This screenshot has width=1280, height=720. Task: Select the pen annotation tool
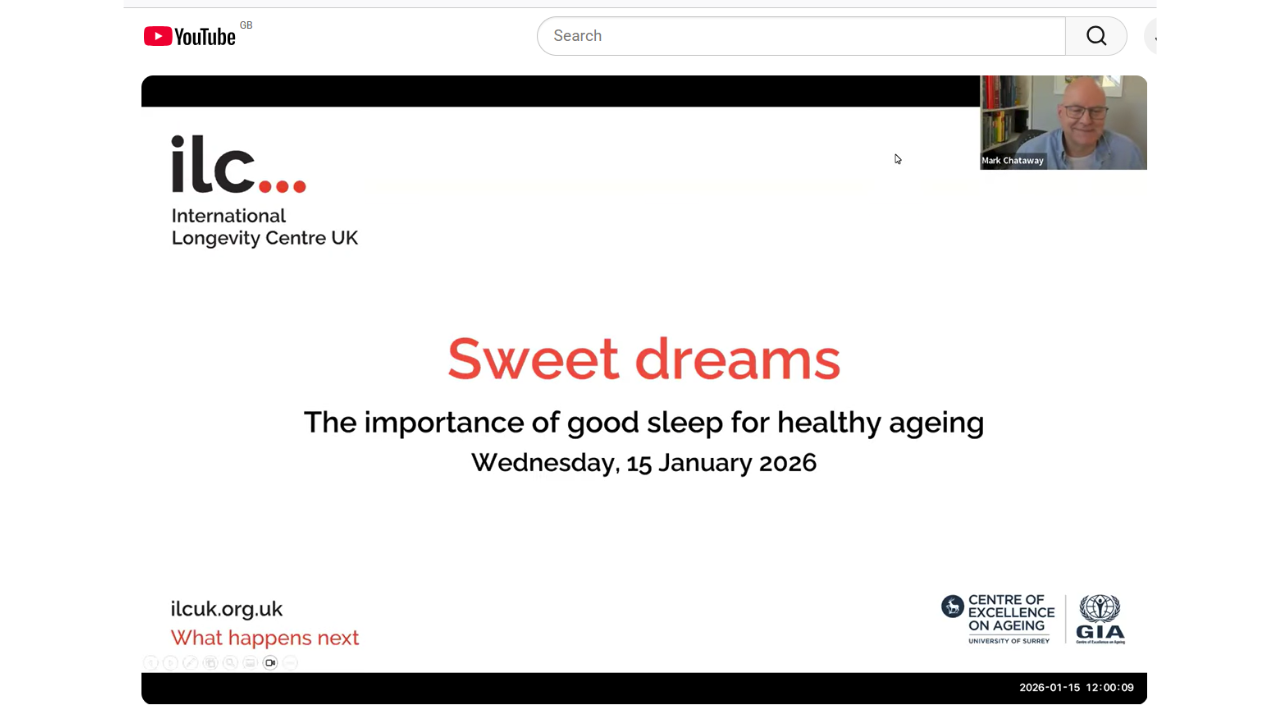tap(190, 662)
